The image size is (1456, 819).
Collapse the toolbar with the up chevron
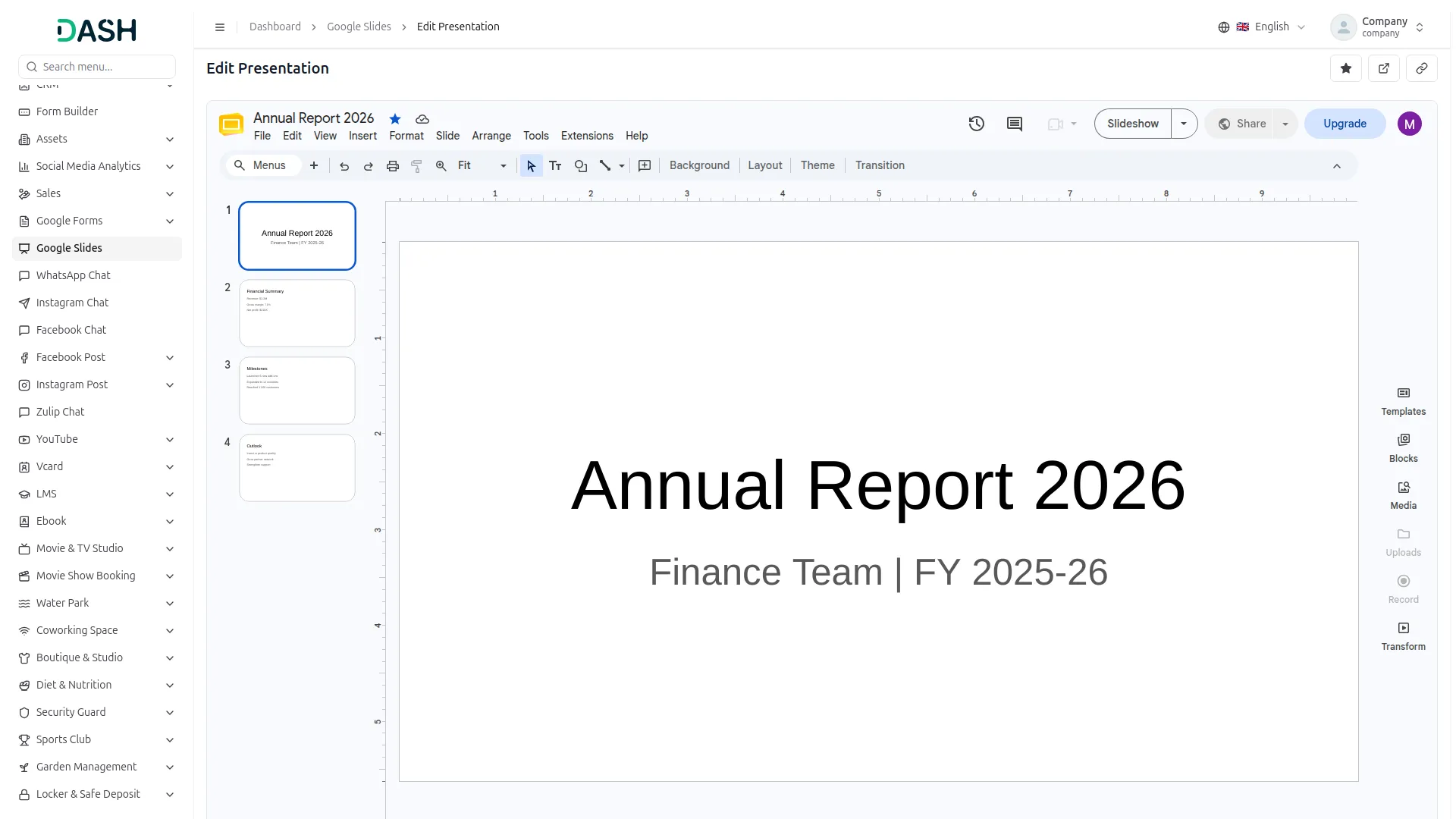[x=1337, y=166]
